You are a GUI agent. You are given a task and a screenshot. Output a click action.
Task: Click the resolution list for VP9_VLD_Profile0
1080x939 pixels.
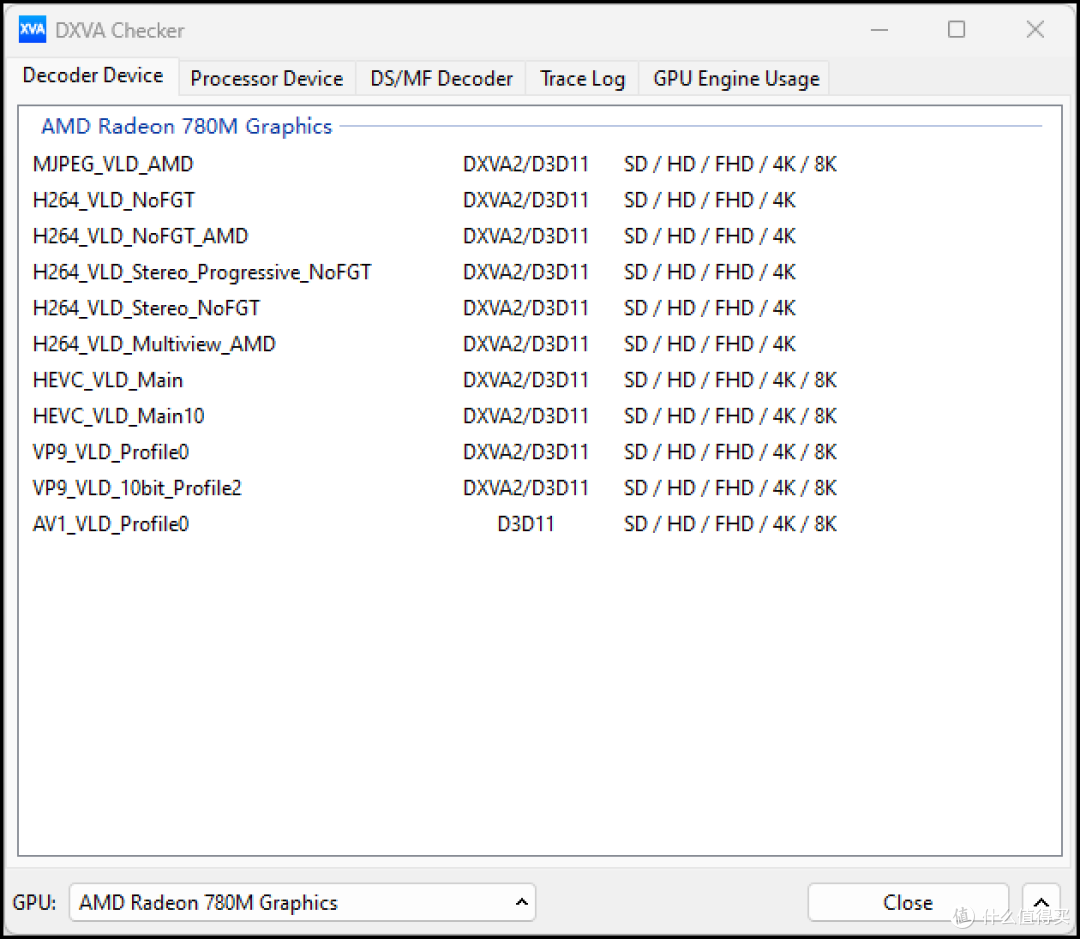731,452
